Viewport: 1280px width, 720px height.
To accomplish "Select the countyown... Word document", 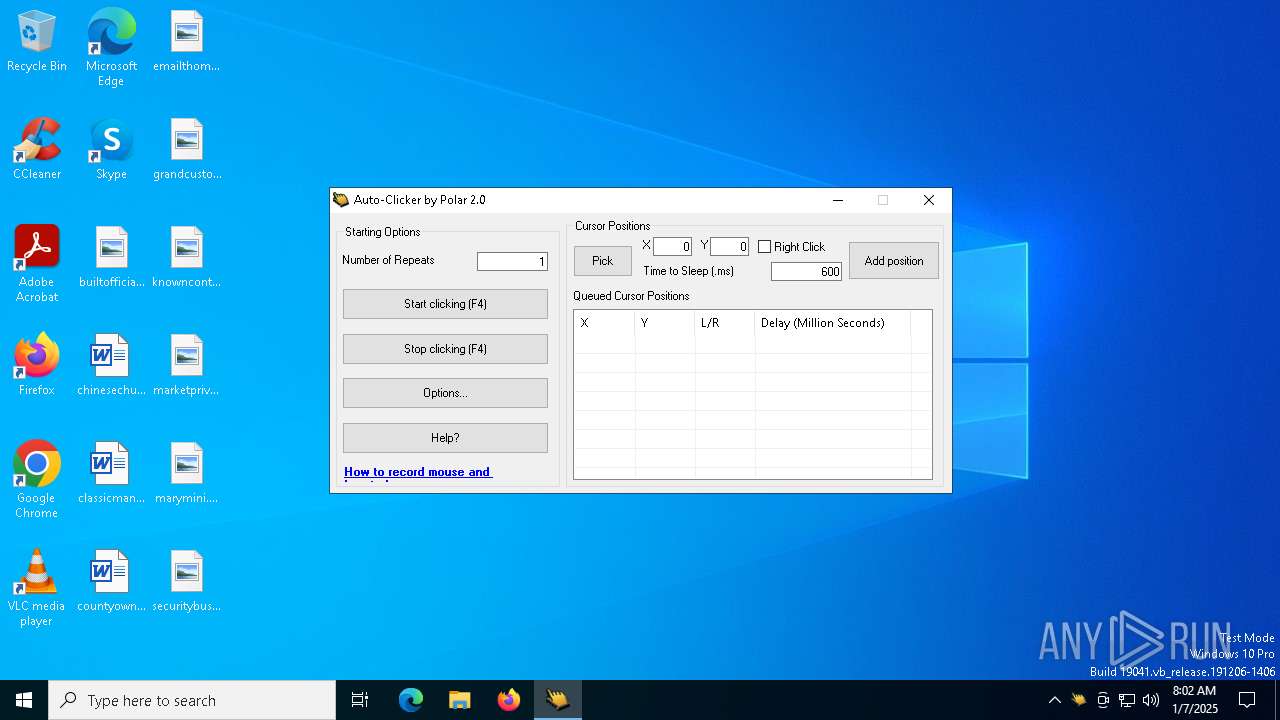I will click(111, 582).
